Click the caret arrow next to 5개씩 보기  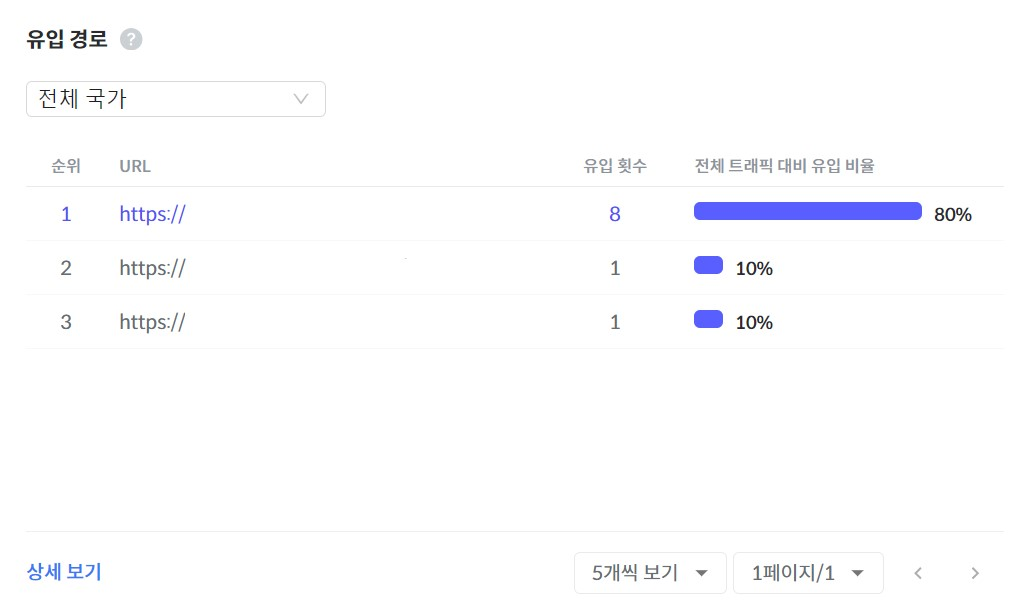[702, 573]
